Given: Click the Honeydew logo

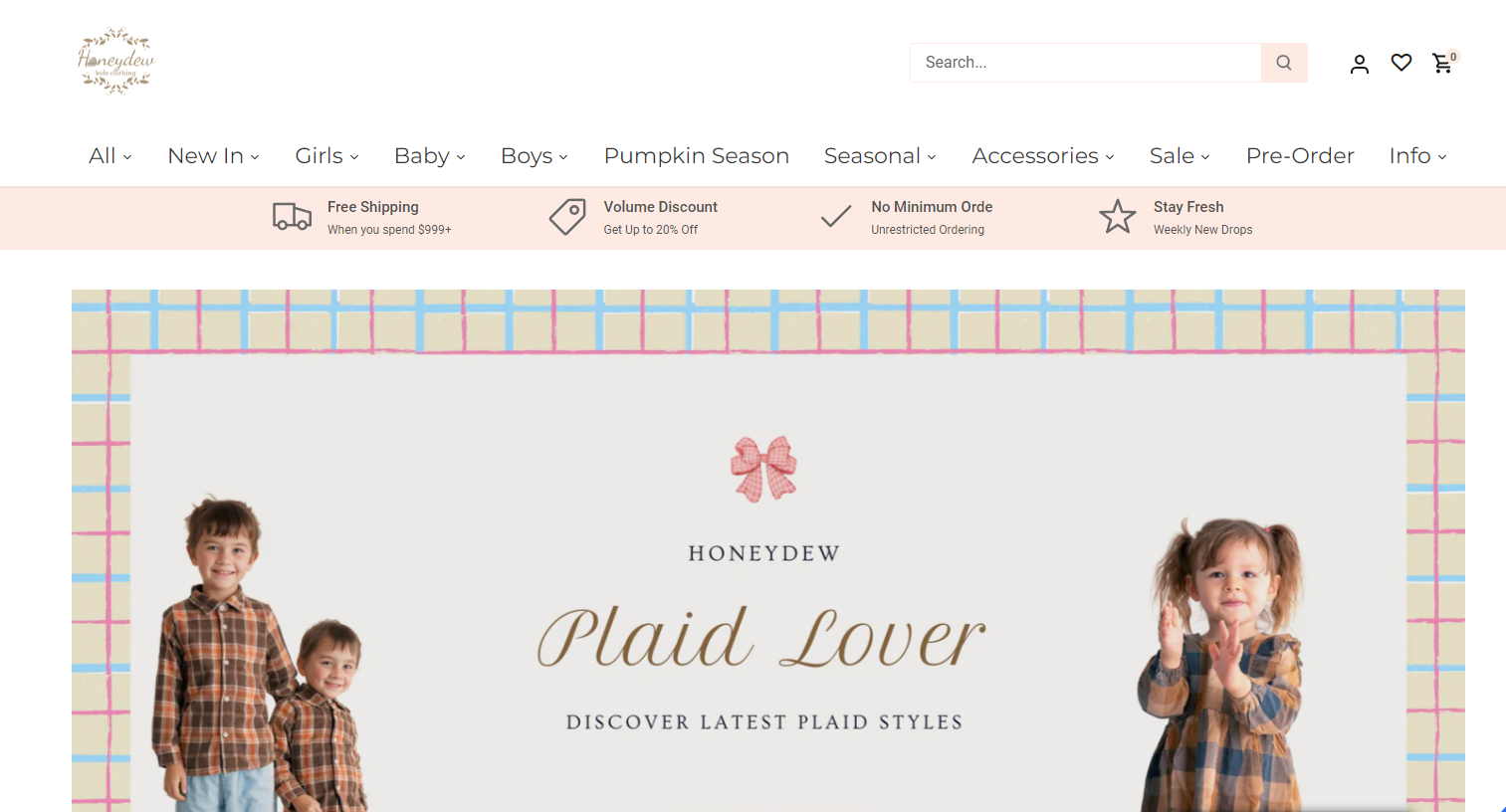Looking at the screenshot, I should pyautogui.click(x=115, y=61).
